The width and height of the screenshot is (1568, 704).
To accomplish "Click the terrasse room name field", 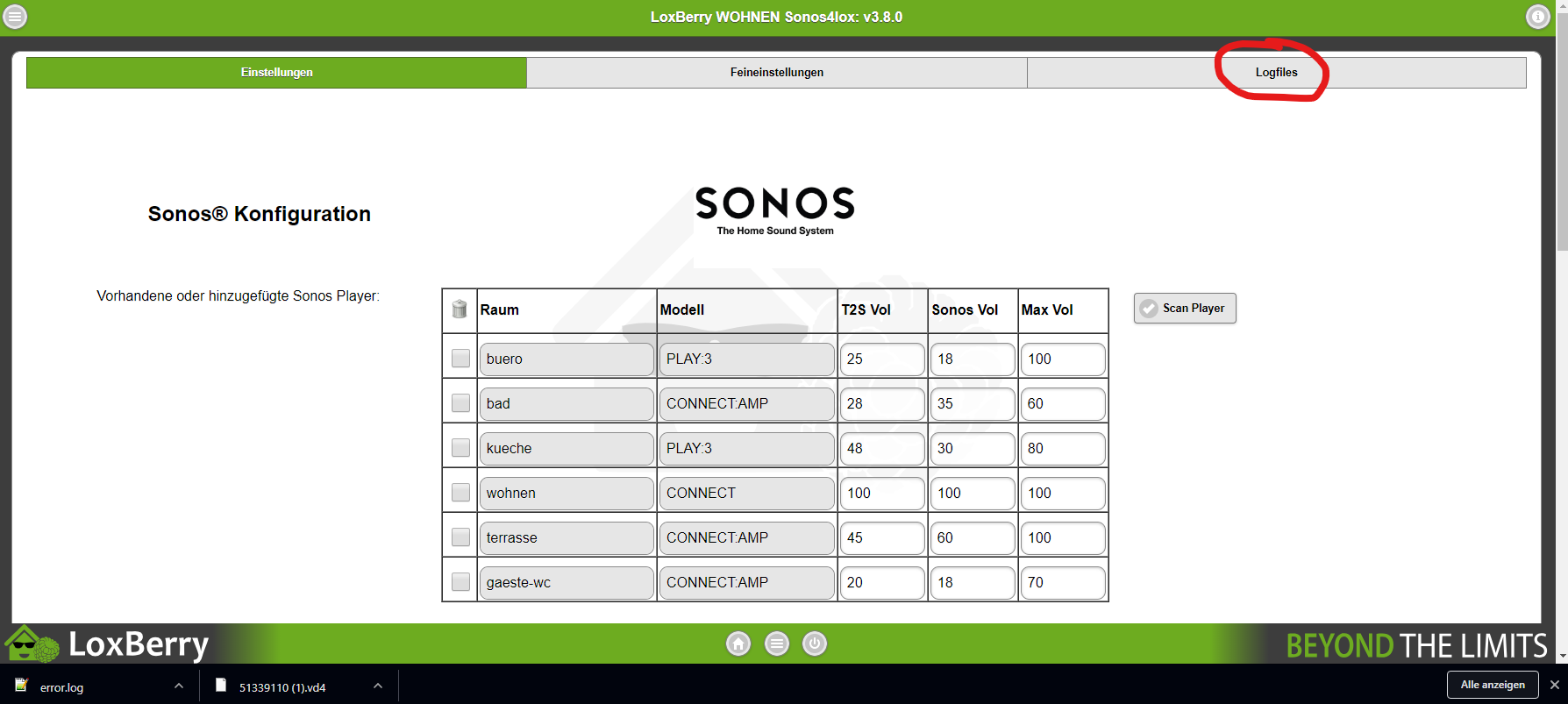I will pos(567,538).
